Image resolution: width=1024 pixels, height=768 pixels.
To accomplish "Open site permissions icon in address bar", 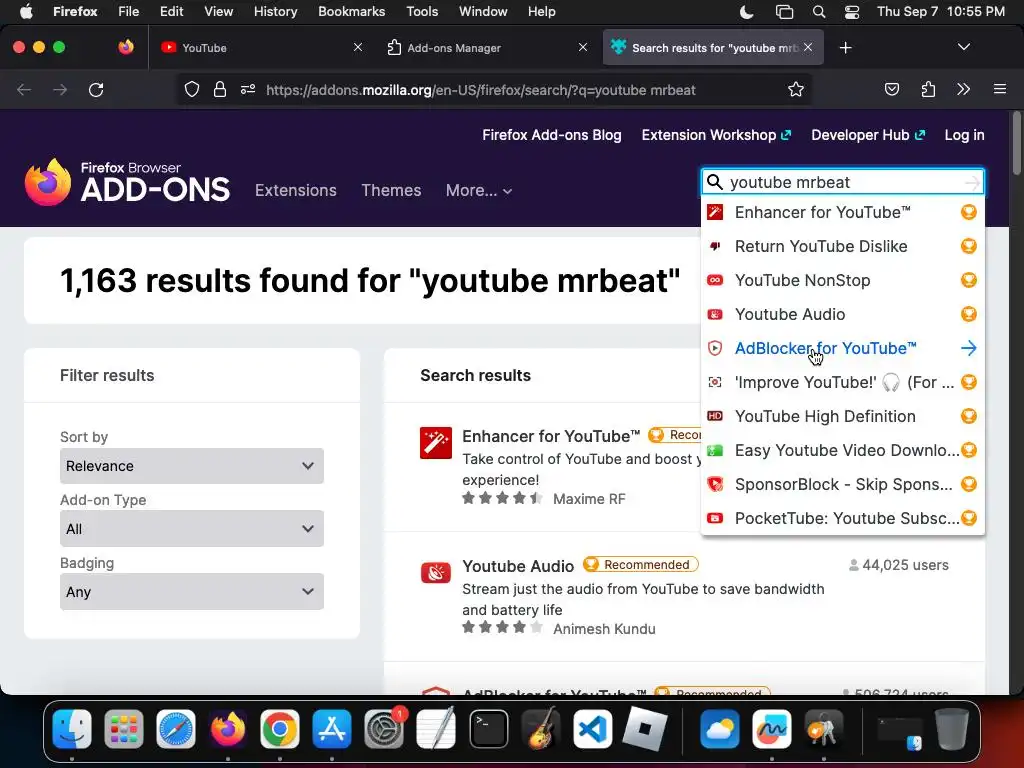I will 248,89.
